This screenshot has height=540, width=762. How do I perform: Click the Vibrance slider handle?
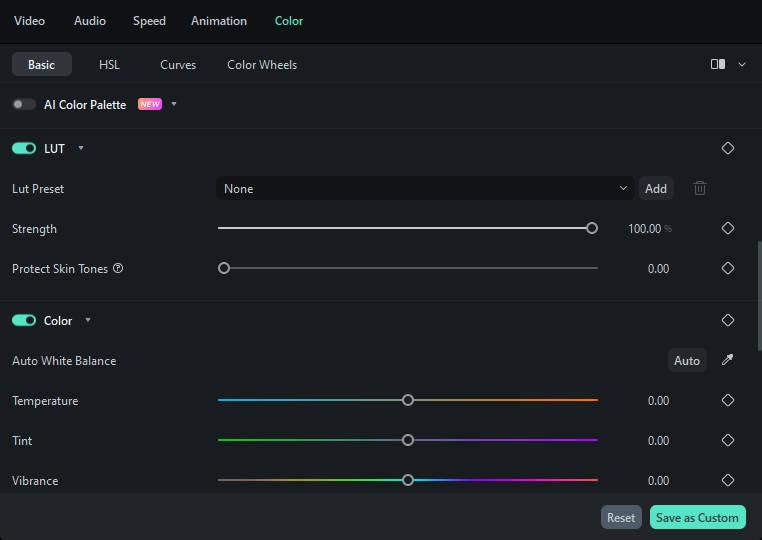408,480
